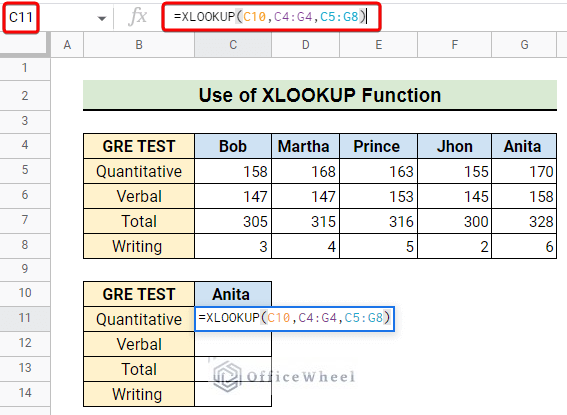
Task: Click the top table 'GRE TEST' header cell
Action: 139,146
